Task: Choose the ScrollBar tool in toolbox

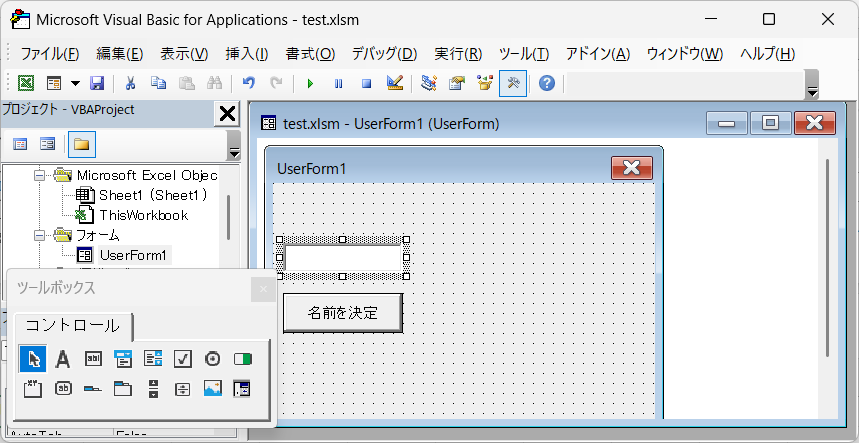Action: click(153, 389)
